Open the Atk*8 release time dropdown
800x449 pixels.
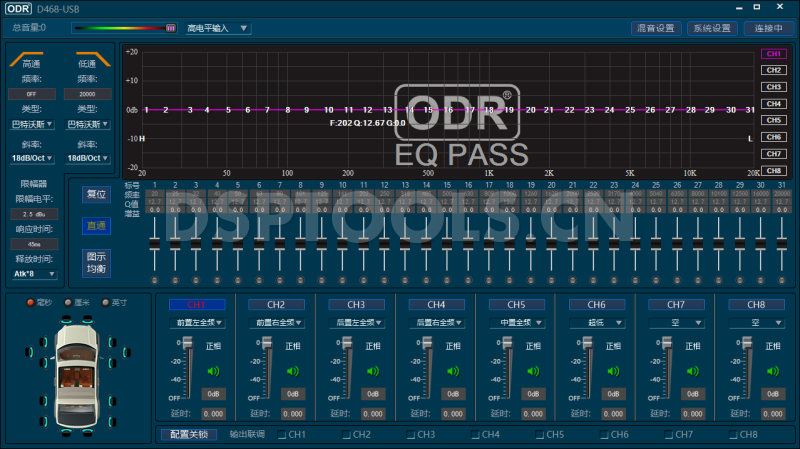(34, 274)
